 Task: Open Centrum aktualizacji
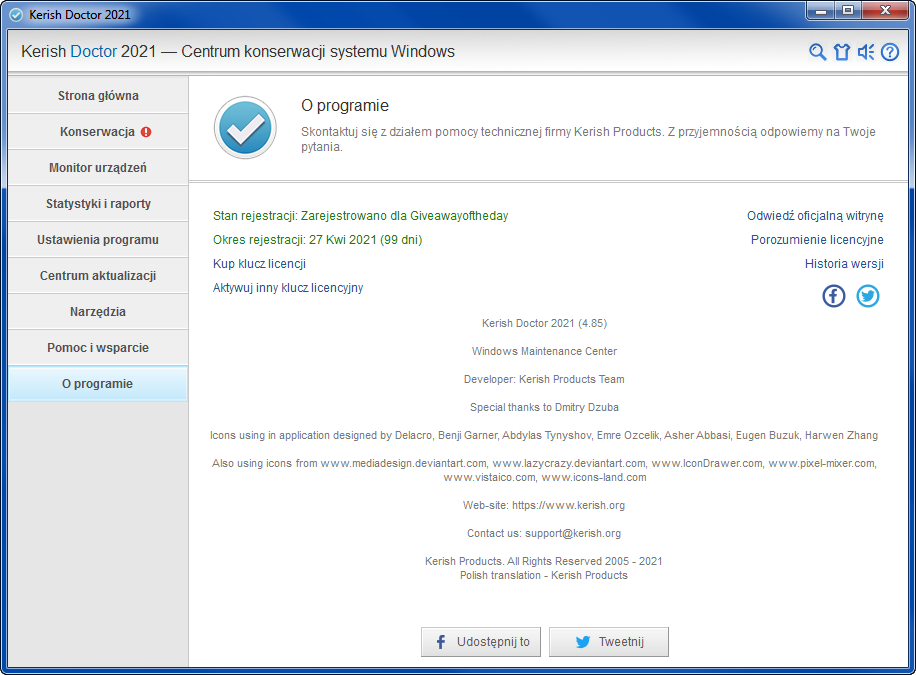(x=98, y=276)
